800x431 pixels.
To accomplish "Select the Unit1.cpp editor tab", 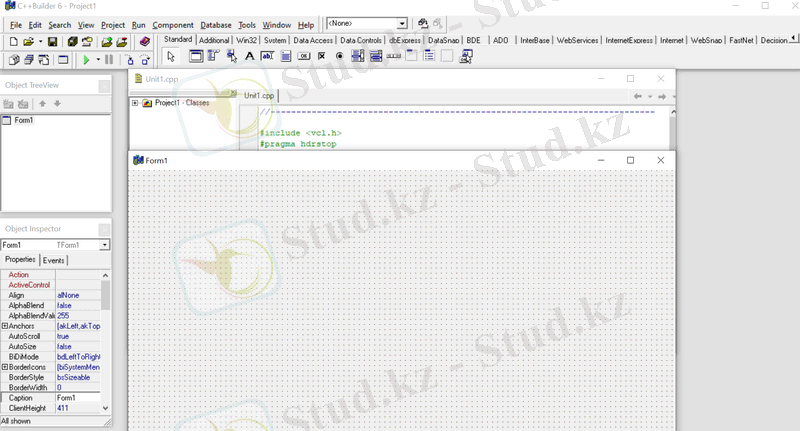I will coord(259,95).
